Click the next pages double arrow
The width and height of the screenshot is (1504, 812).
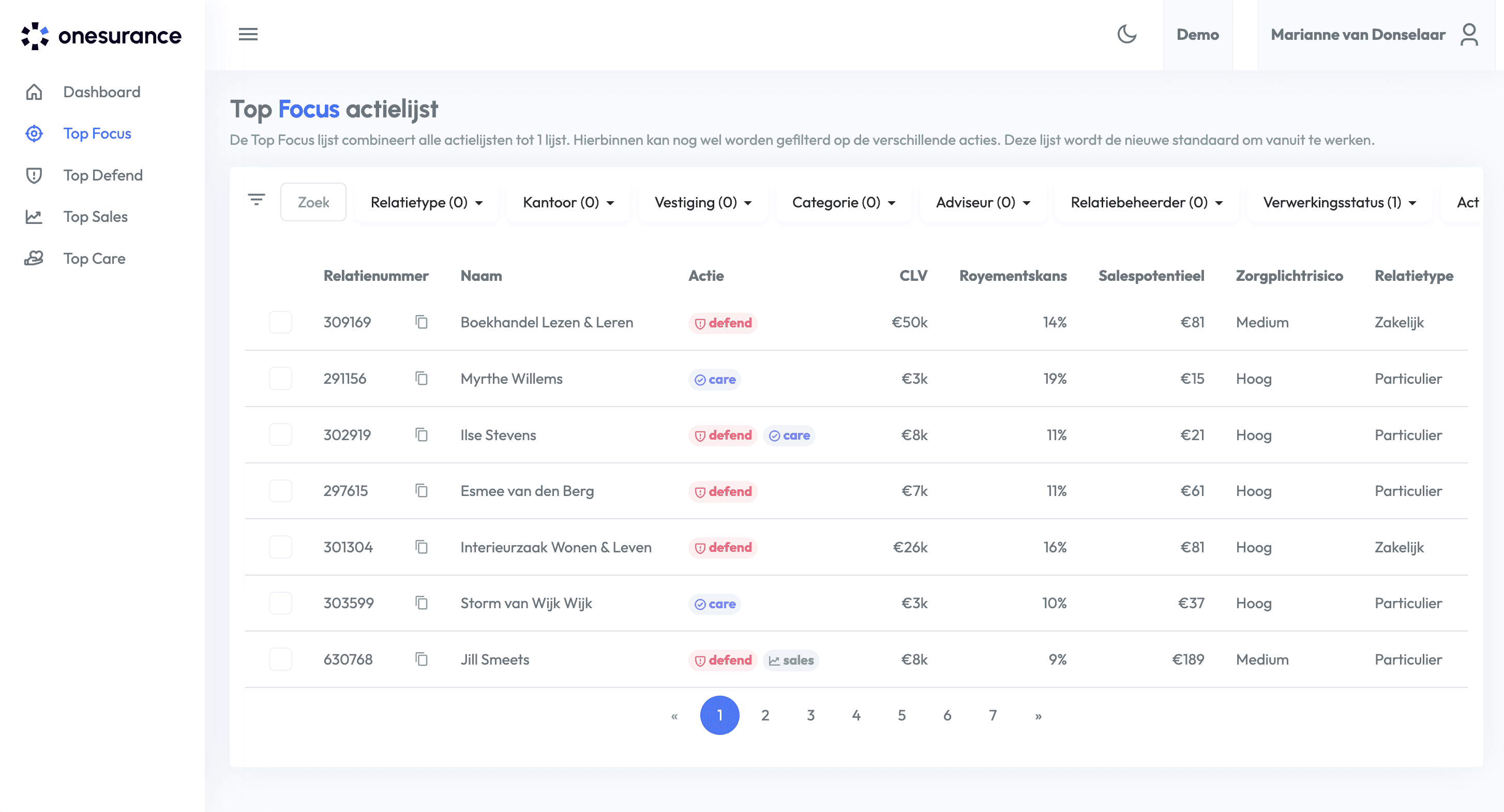[x=1038, y=716]
